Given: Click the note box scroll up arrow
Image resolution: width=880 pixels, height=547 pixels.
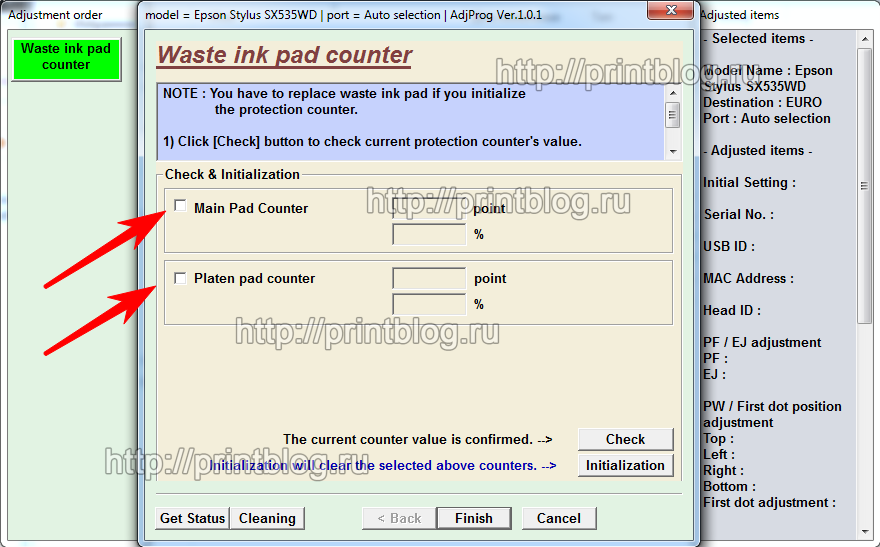Looking at the screenshot, I should point(673,93).
